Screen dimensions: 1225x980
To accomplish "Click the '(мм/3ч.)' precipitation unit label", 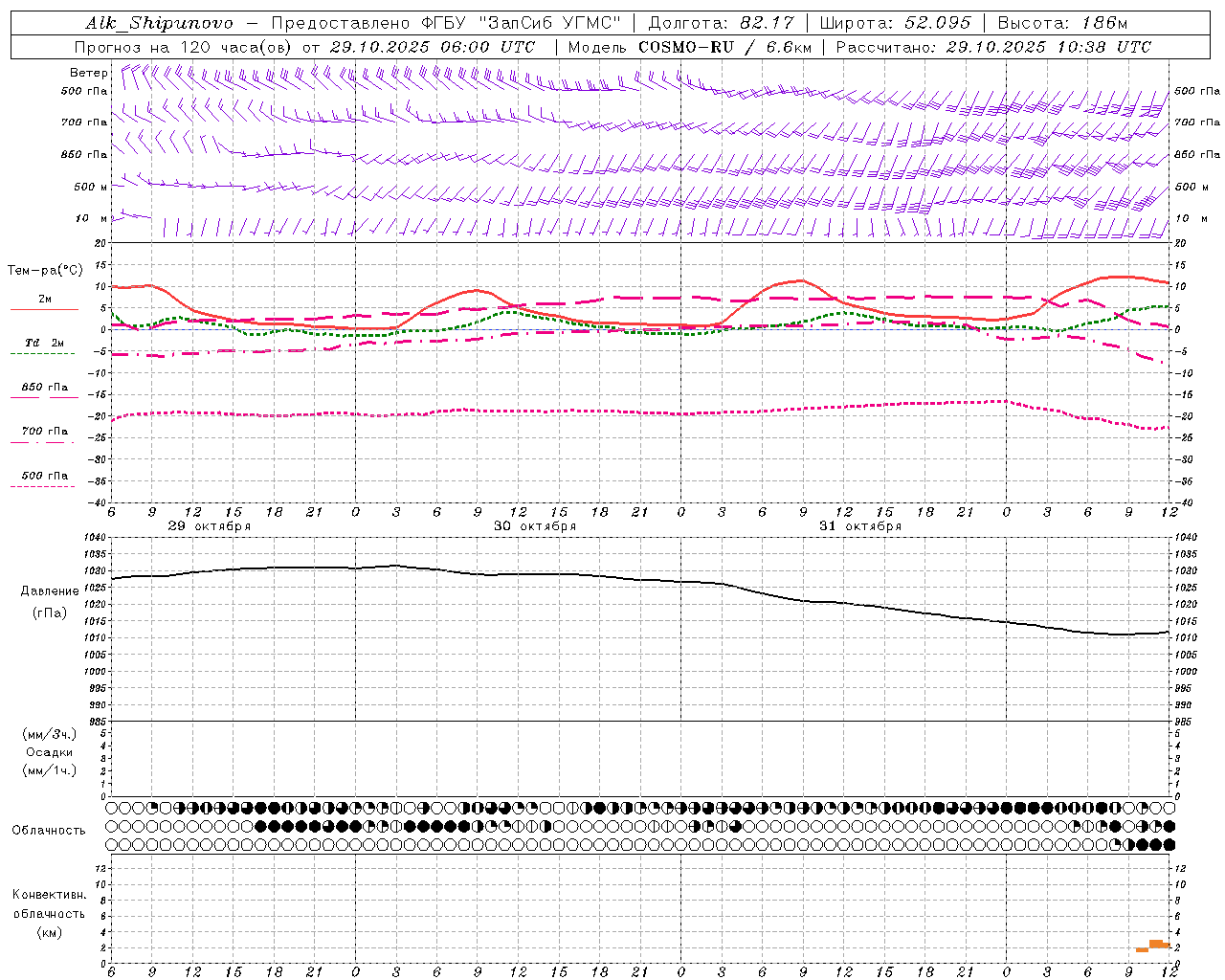I will (50, 734).
